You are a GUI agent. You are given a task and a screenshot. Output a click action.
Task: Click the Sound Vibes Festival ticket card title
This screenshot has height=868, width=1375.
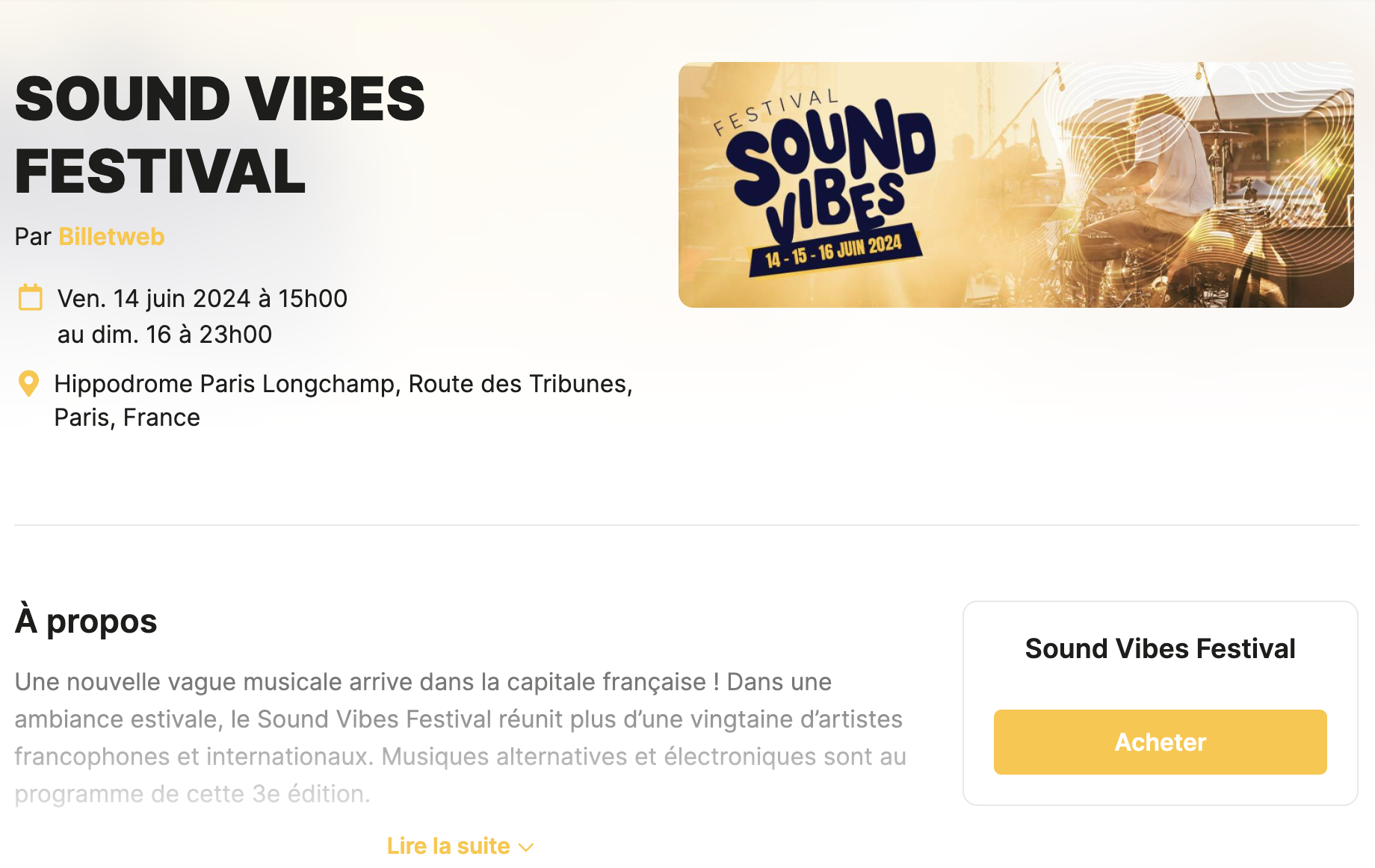tap(1160, 648)
